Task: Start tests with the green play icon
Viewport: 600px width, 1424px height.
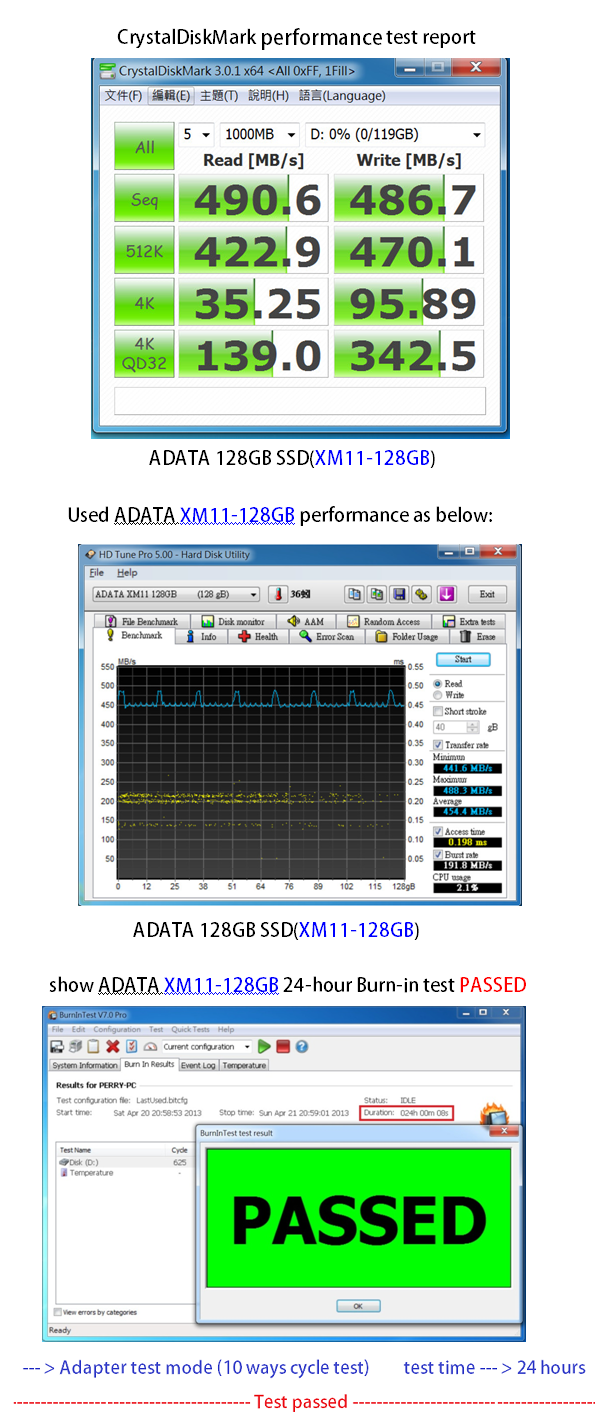Action: (x=264, y=1047)
